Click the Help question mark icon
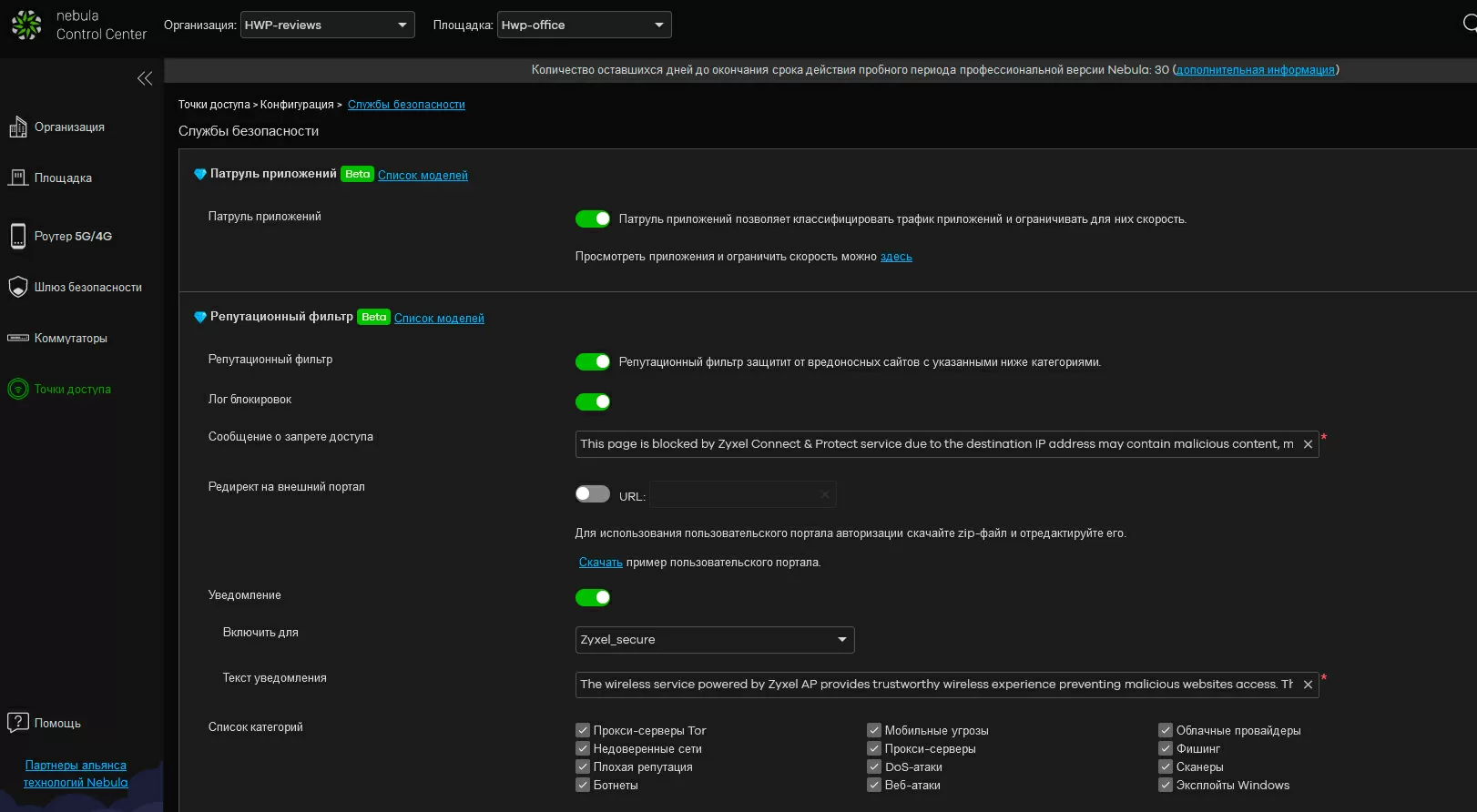This screenshot has width=1477, height=812. pyautogui.click(x=18, y=723)
